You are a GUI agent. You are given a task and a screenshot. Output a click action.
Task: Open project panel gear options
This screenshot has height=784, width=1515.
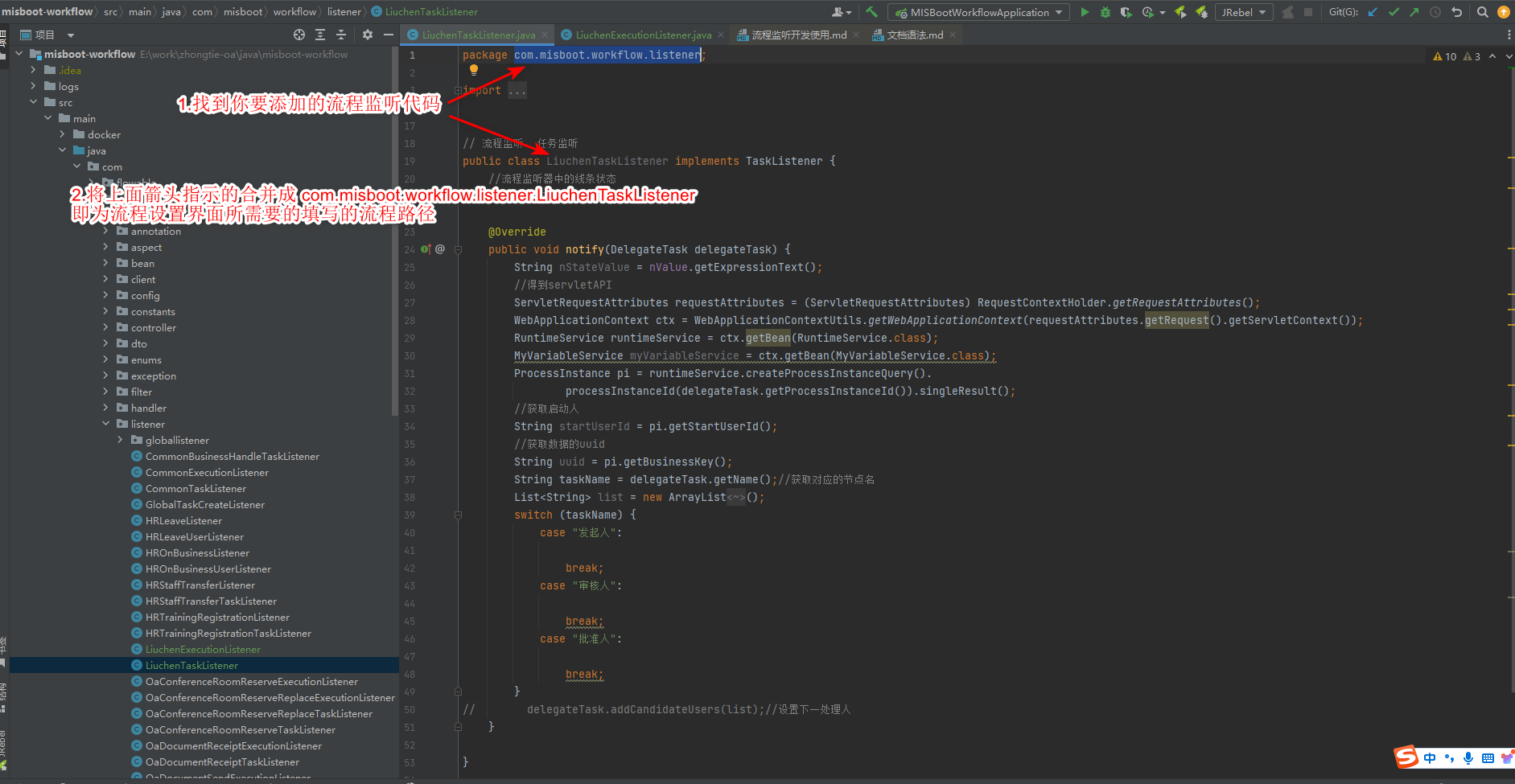pos(368,35)
